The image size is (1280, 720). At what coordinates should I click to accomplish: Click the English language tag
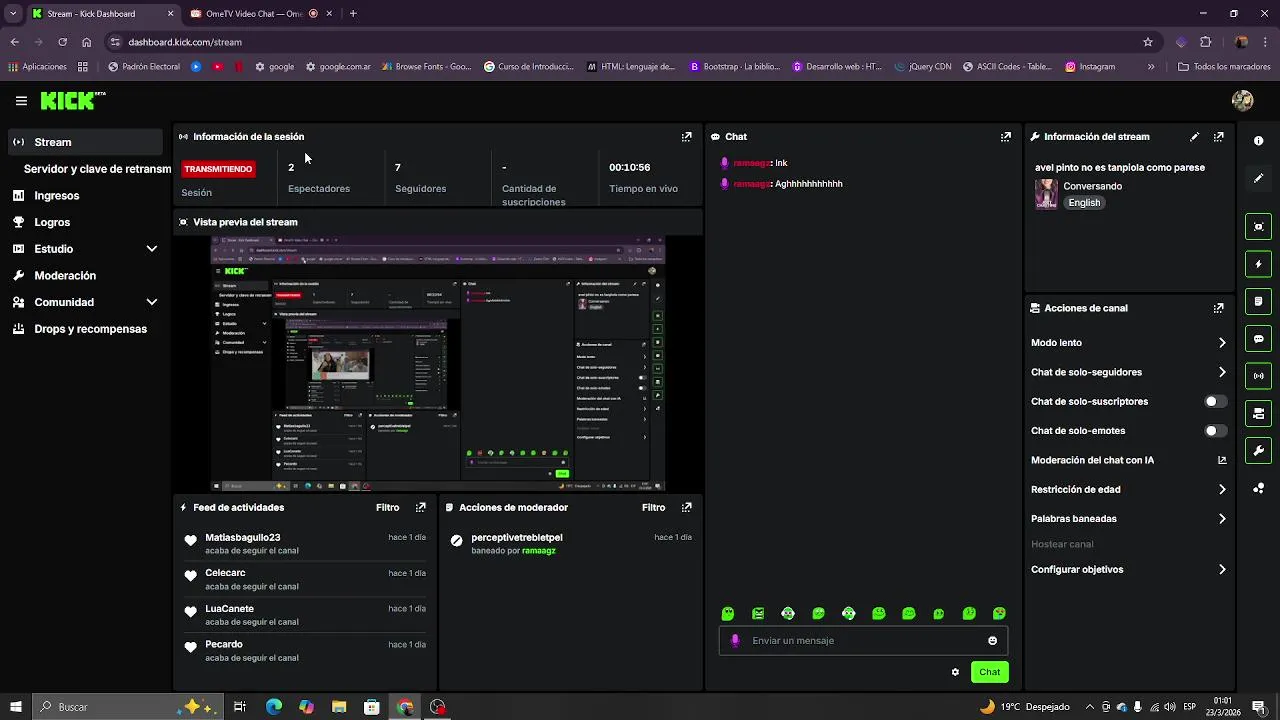(1084, 203)
